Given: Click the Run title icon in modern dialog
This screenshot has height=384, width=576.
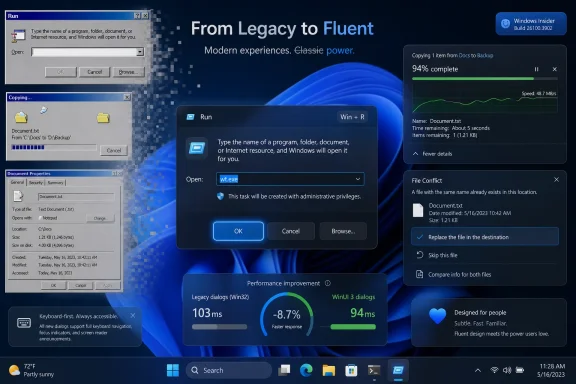Looking at the screenshot, I should click(x=190, y=117).
